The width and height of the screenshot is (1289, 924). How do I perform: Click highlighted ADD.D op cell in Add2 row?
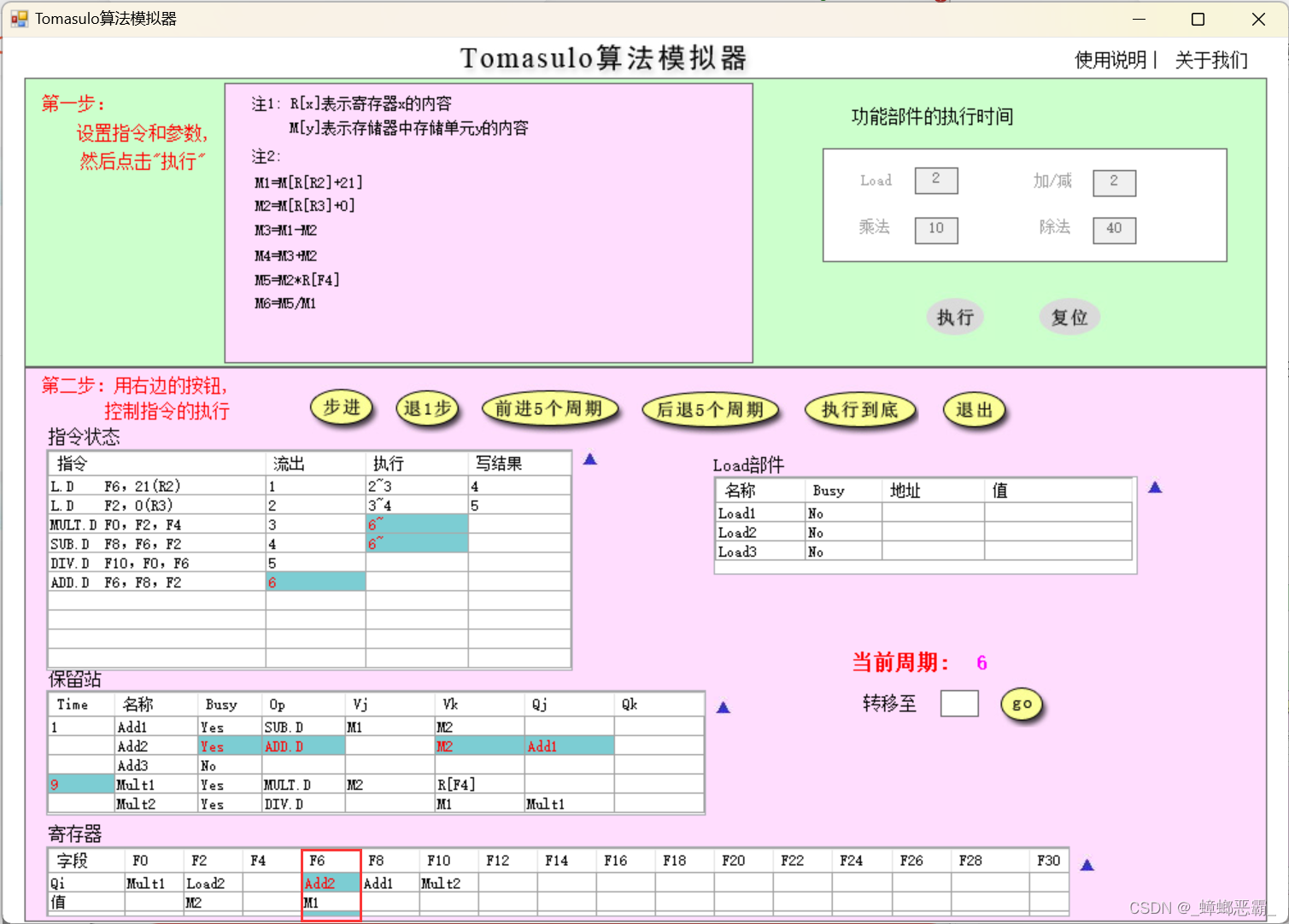click(303, 746)
